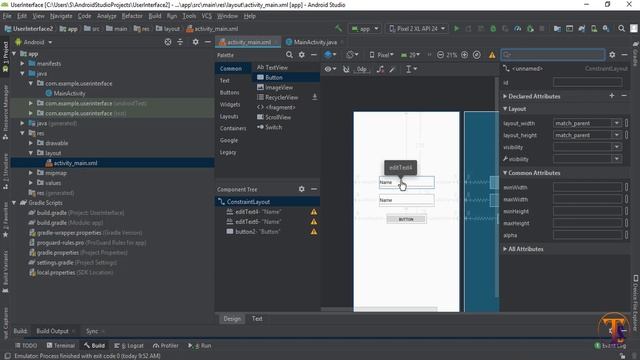The image size is (640, 360).
Task: Click warning icon next to button2
Action: click(x=313, y=231)
